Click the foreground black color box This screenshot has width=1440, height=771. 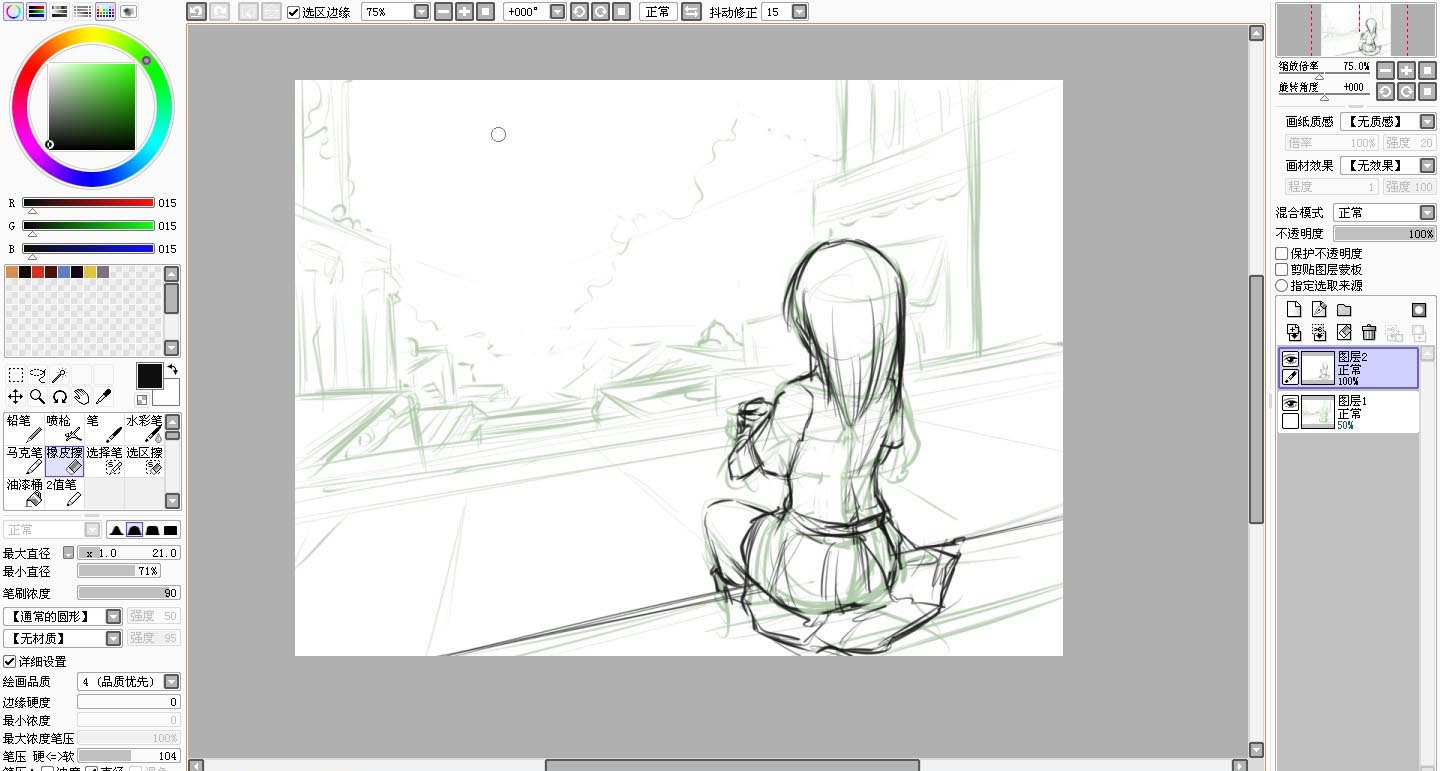tap(149, 376)
